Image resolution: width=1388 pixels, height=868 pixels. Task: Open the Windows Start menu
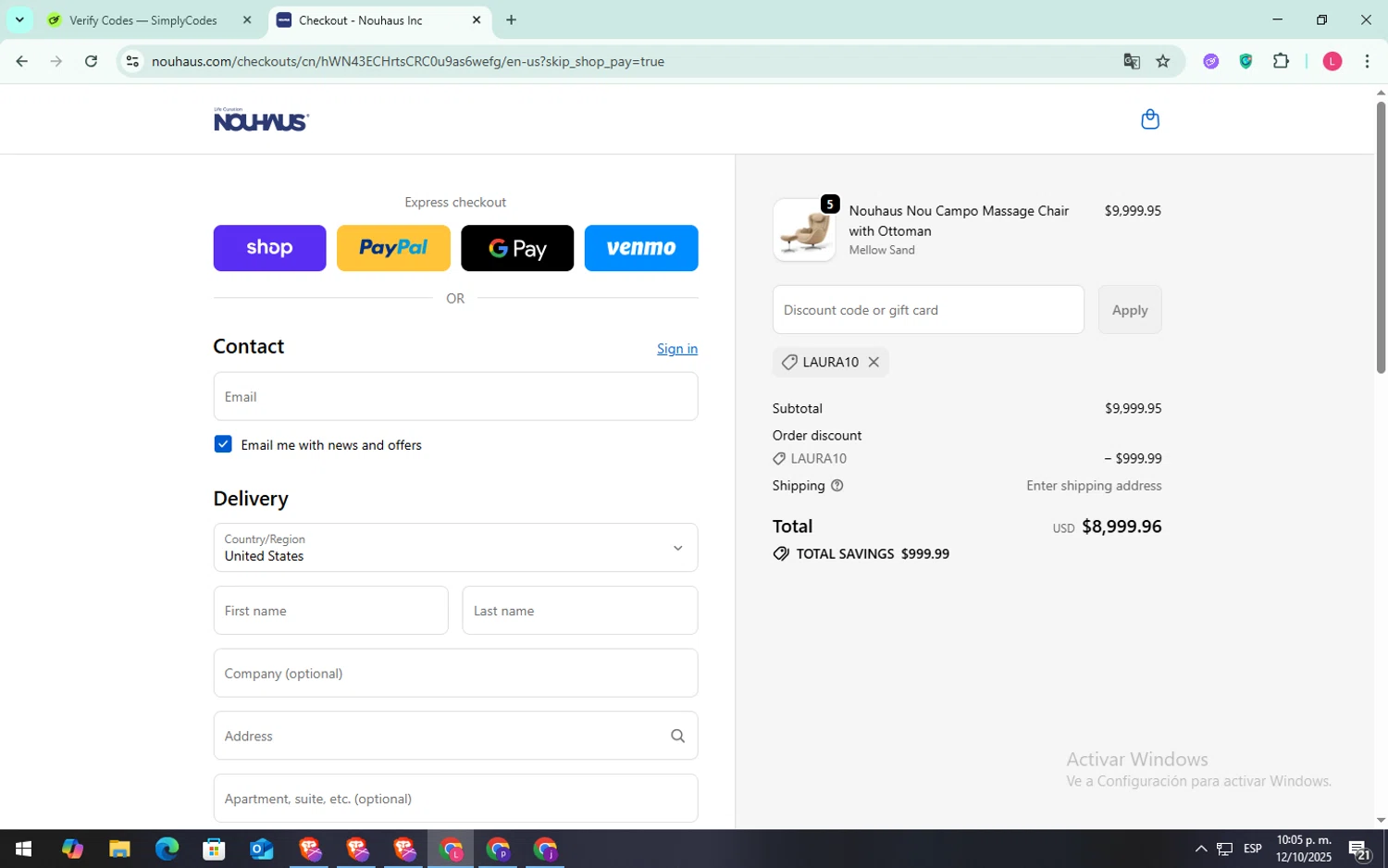click(24, 849)
